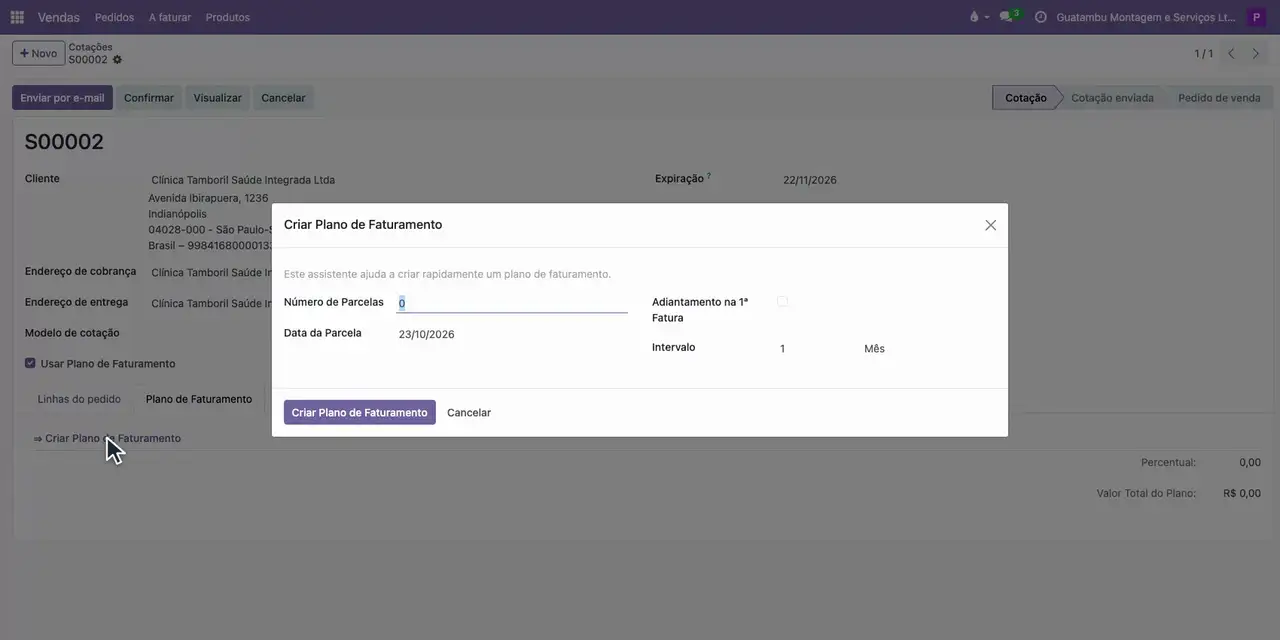Open the A faturar menu
1280x640 pixels.
170,17
